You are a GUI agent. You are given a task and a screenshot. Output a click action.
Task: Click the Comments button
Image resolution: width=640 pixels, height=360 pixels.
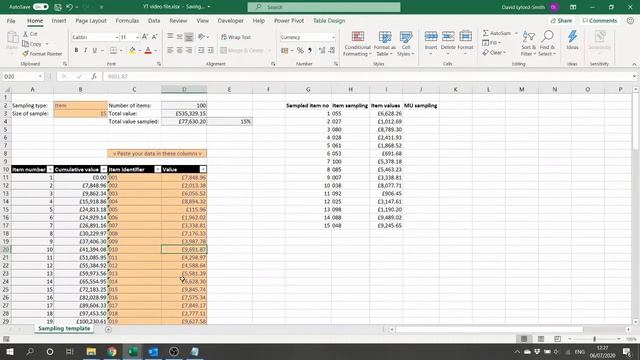(x=600, y=20)
